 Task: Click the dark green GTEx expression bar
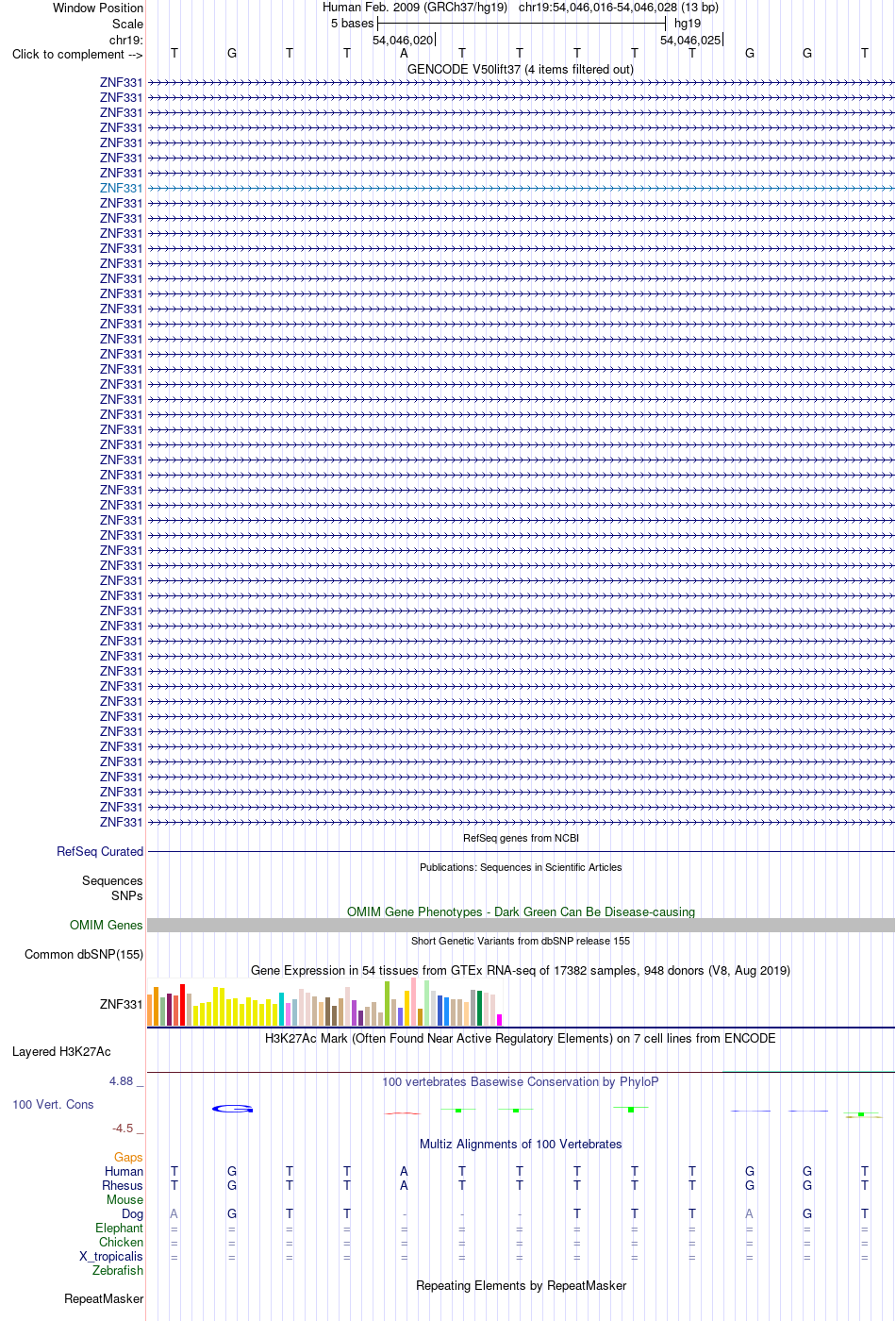pos(480,1009)
